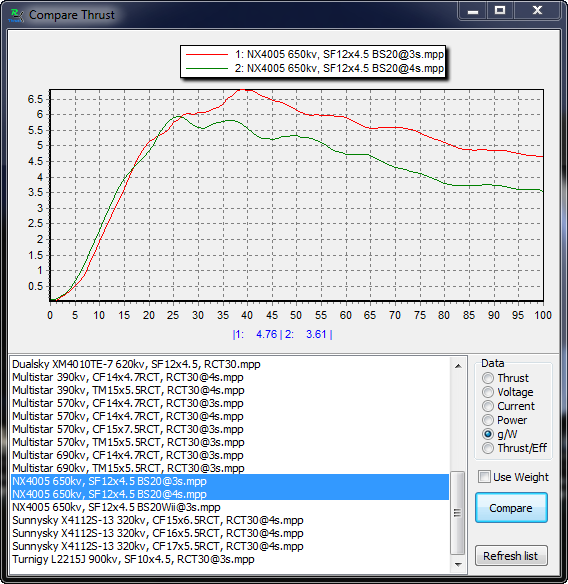Select the Thrust data radio button

(488, 378)
